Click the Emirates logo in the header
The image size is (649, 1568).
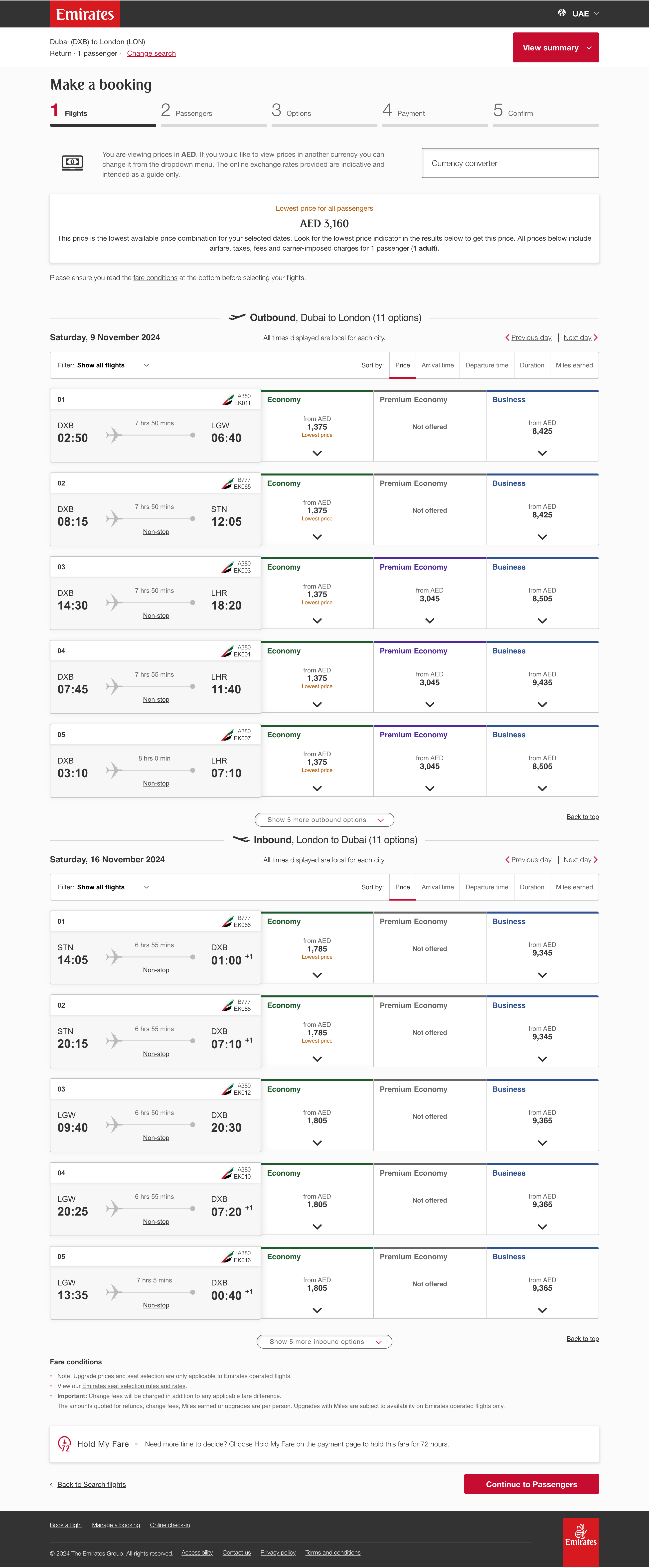click(85, 13)
